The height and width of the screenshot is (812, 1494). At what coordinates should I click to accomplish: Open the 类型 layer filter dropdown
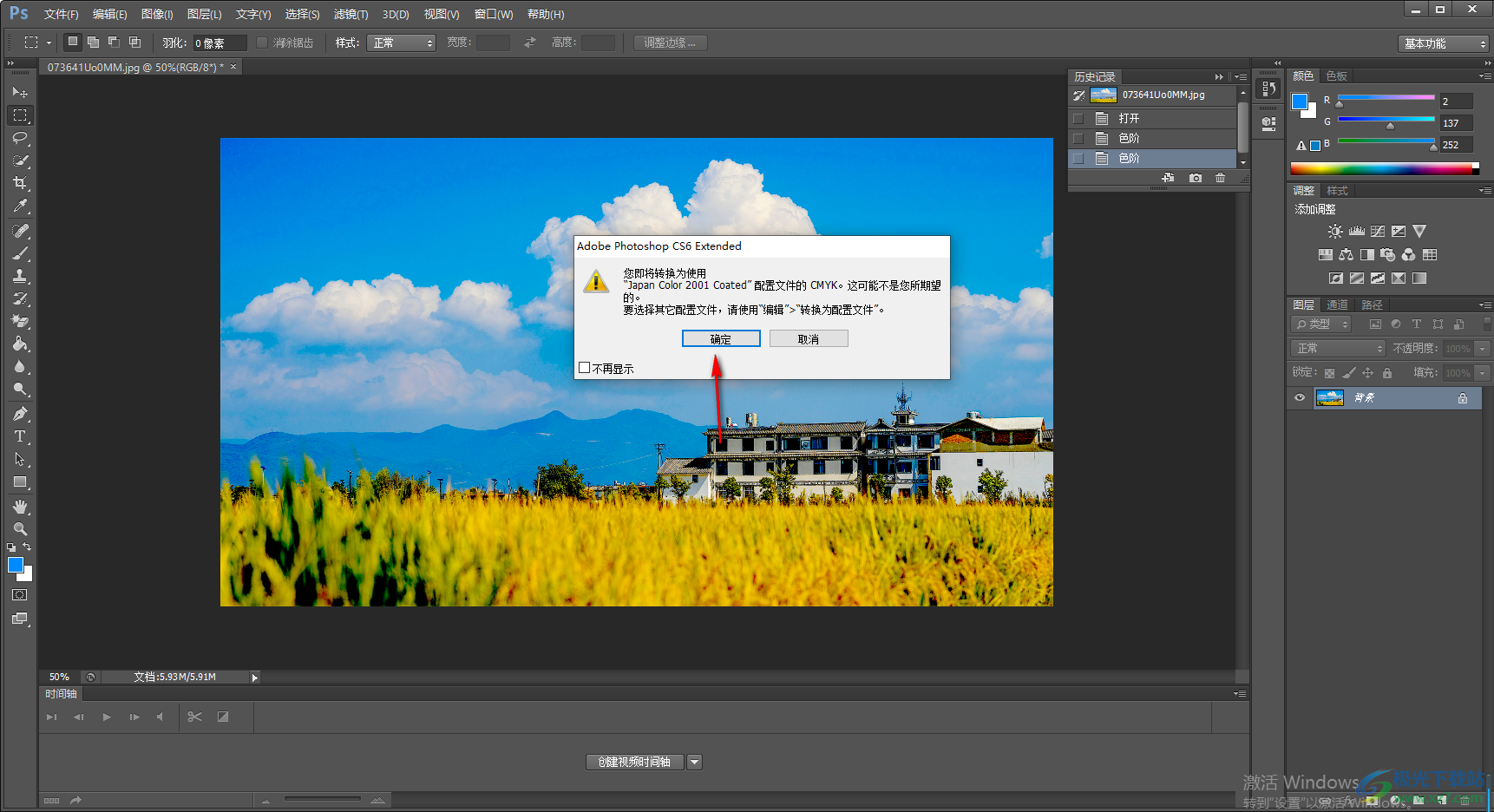click(1320, 324)
